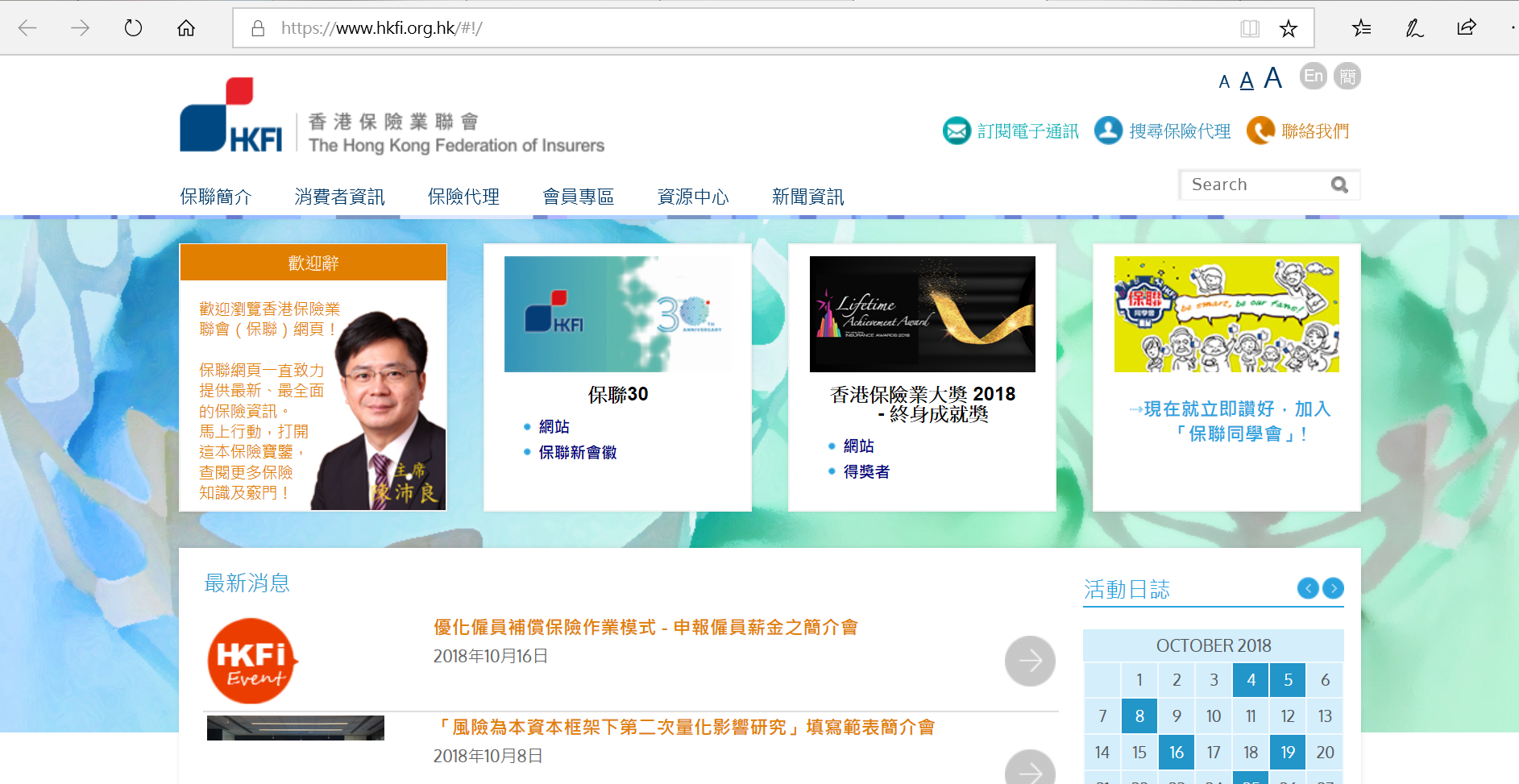
Task: Click the search magnifier icon
Action: (x=1339, y=185)
